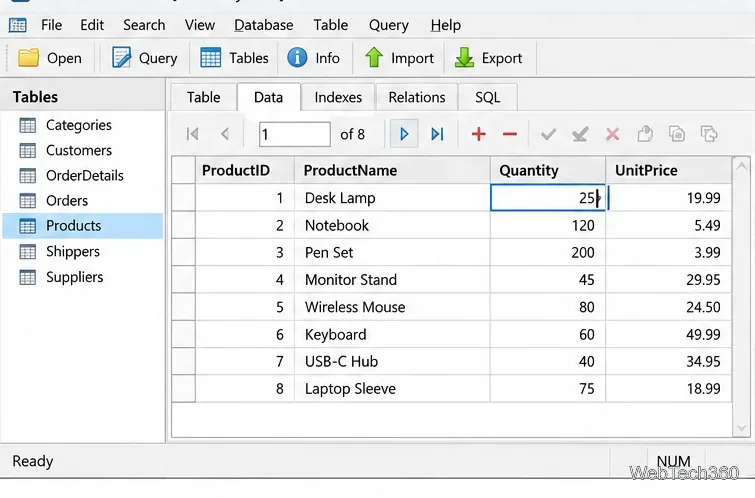Add a new record with plus icon
755x498 pixels.
coord(479,134)
